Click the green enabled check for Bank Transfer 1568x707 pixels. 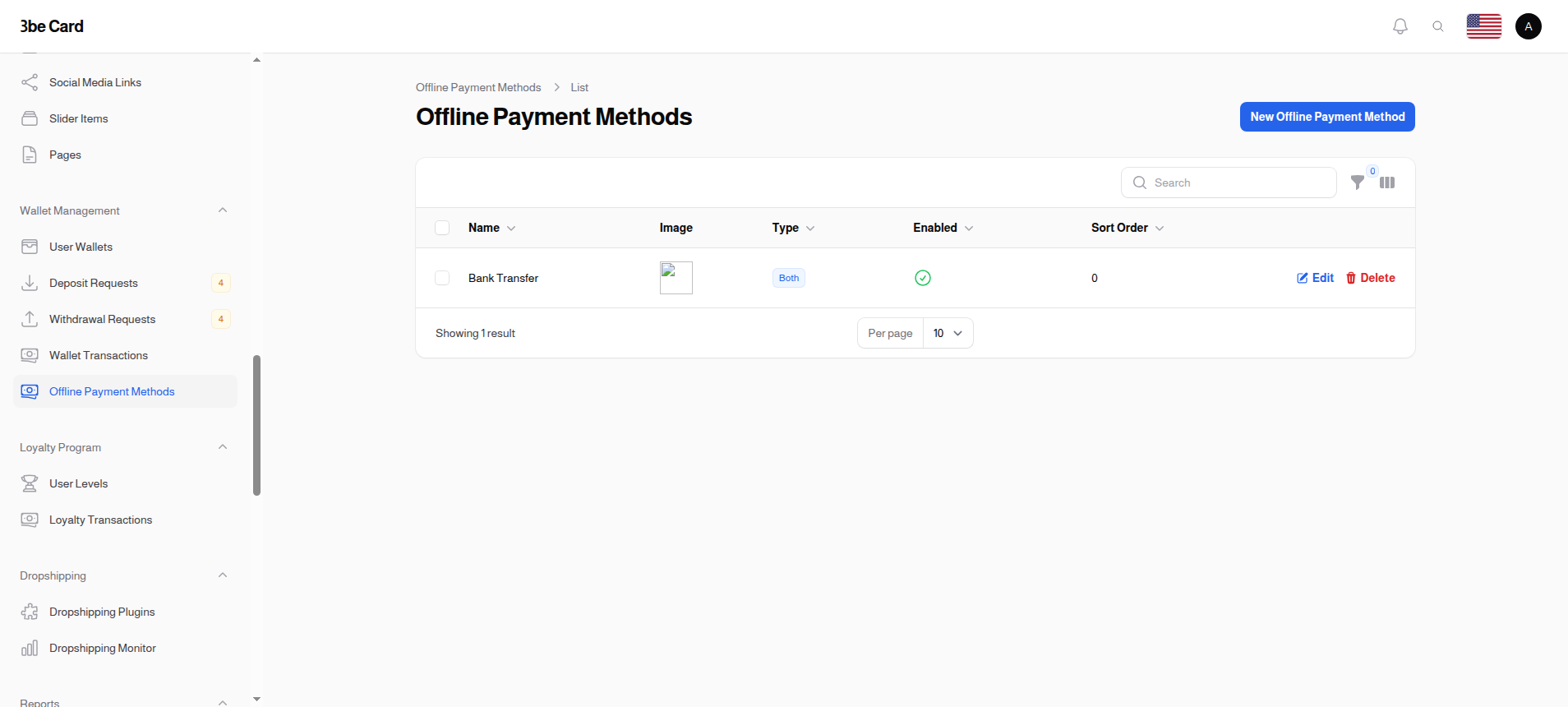[x=923, y=278]
